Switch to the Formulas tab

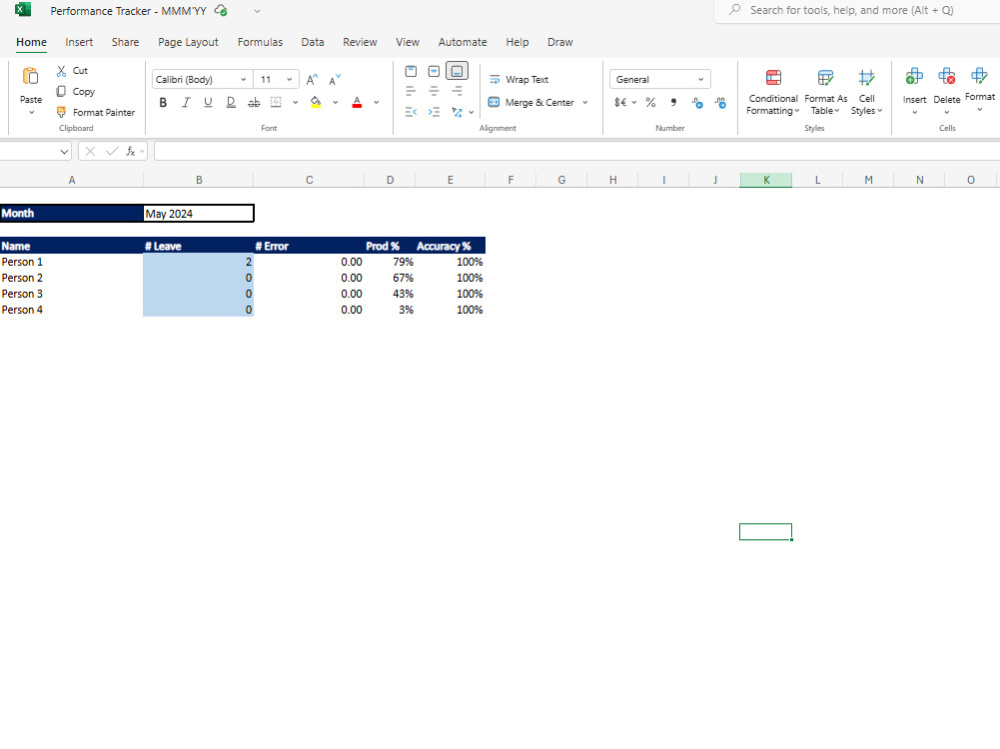pyautogui.click(x=260, y=42)
